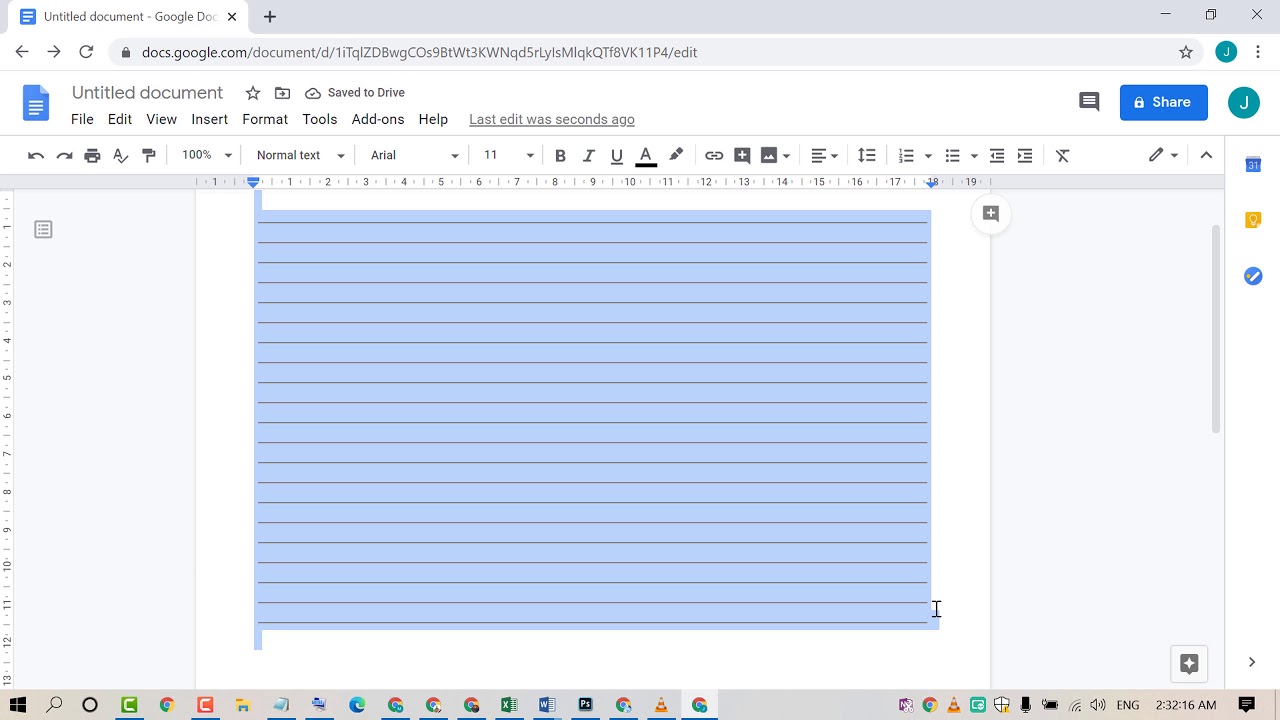Toggle Italic formatting
This screenshot has width=1280, height=720.
(588, 155)
